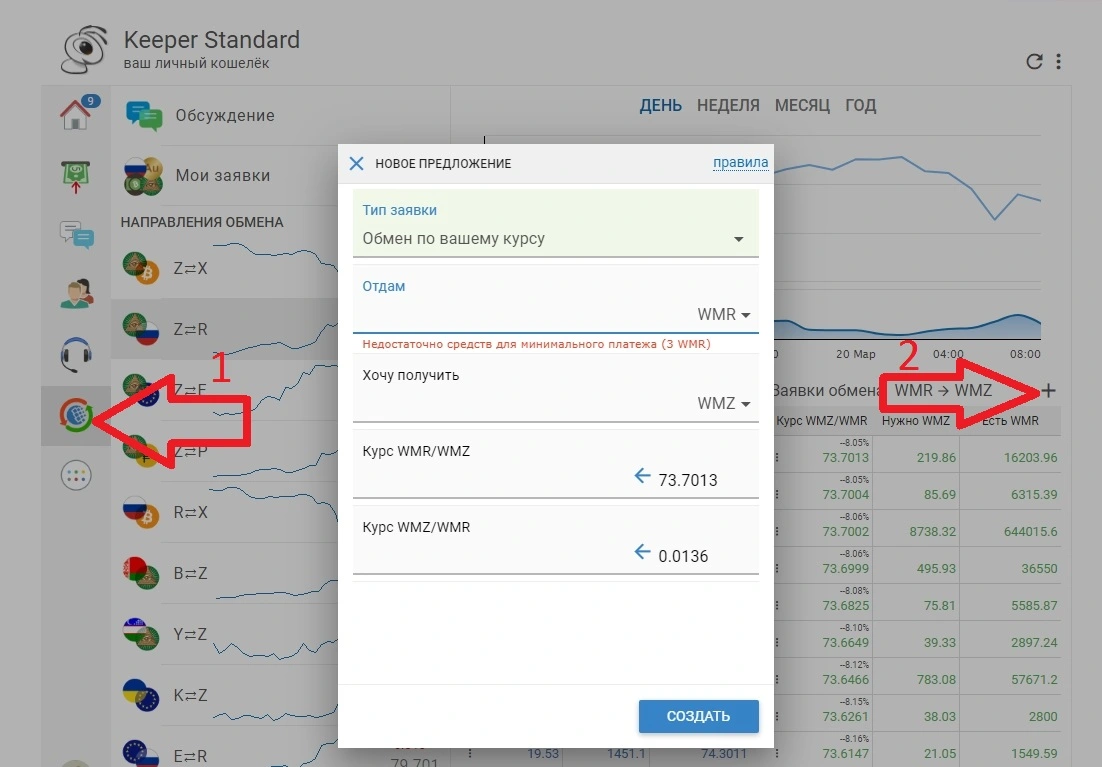Click the 8738.32 cell in Нужно WMZ

click(933, 531)
